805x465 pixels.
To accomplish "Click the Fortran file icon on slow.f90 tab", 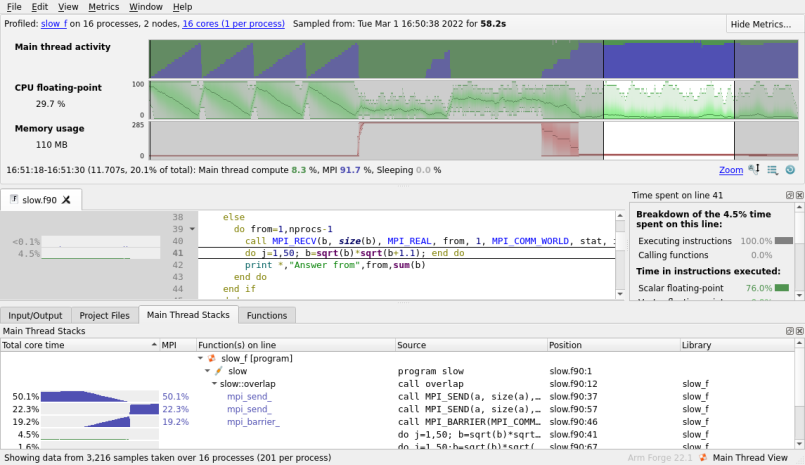I will (x=14, y=199).
